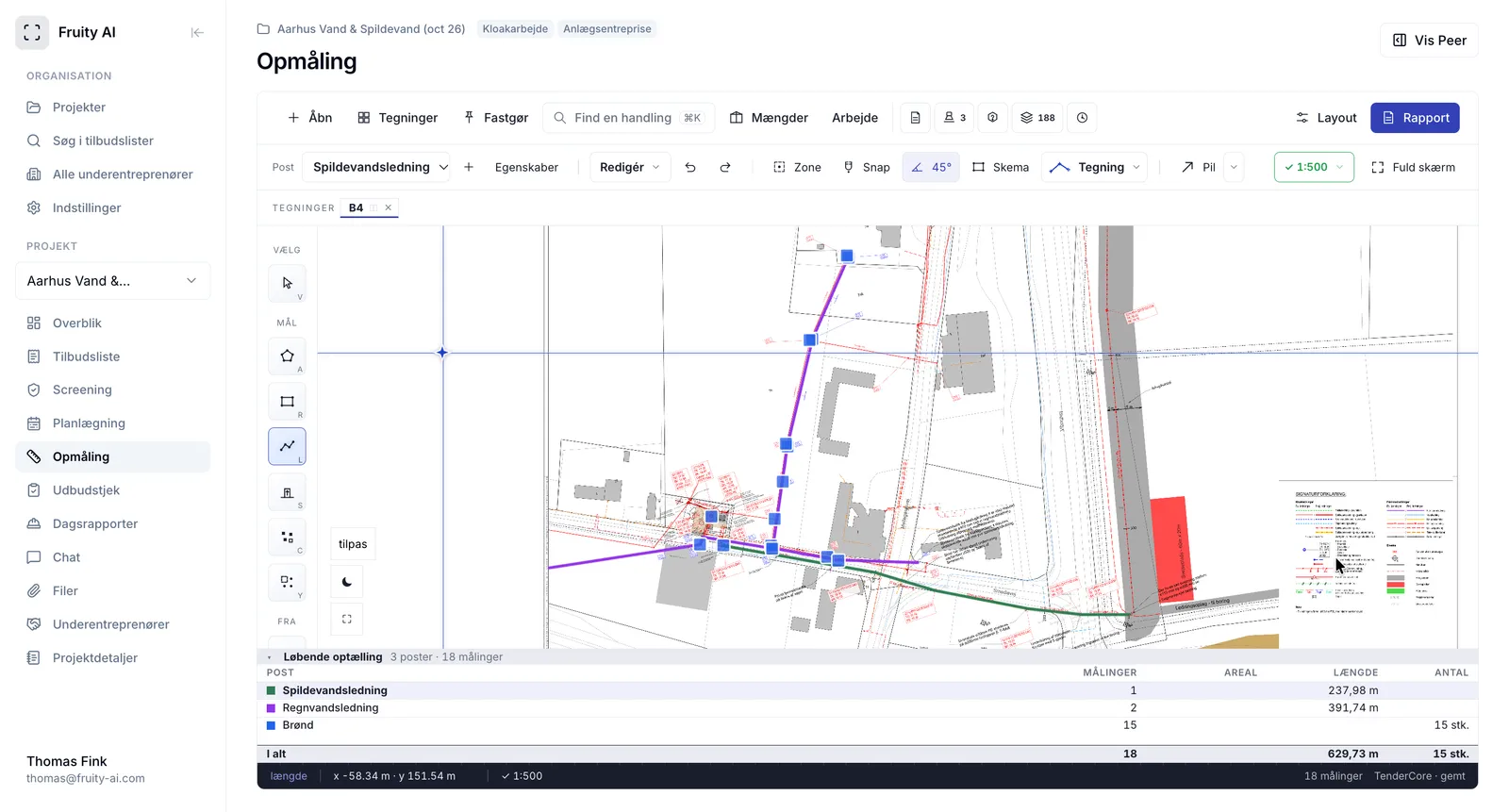Viewport: 1509px width, 812px height.
Task: Click the redo arrow icon
Action: (725, 167)
